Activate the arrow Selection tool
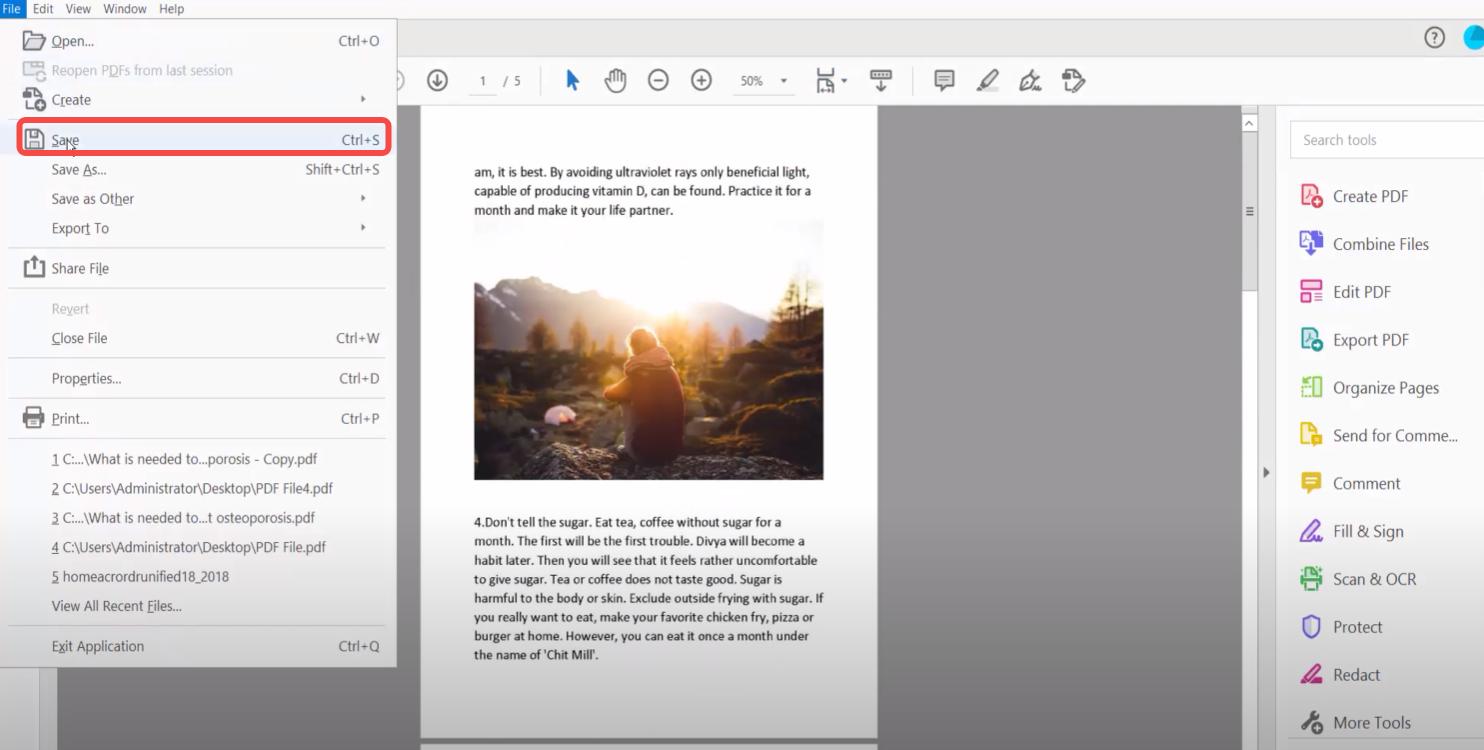Screen dimensions: 1484x750 [x=572, y=81]
